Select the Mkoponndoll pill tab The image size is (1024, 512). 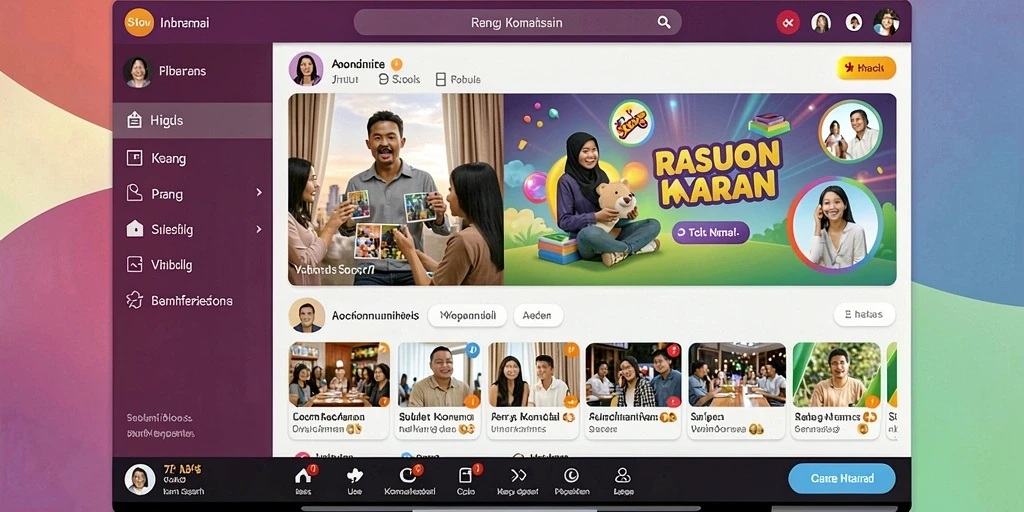point(467,315)
